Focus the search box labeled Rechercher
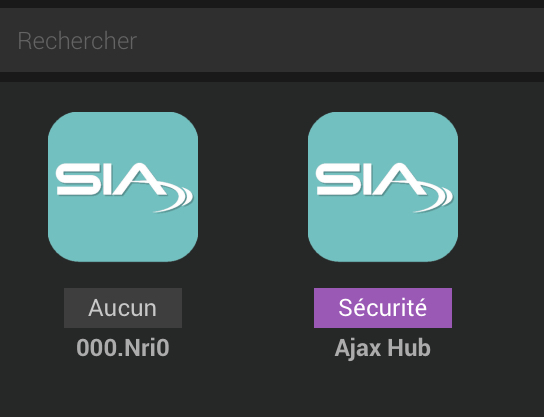This screenshot has width=544, height=417. (272, 40)
